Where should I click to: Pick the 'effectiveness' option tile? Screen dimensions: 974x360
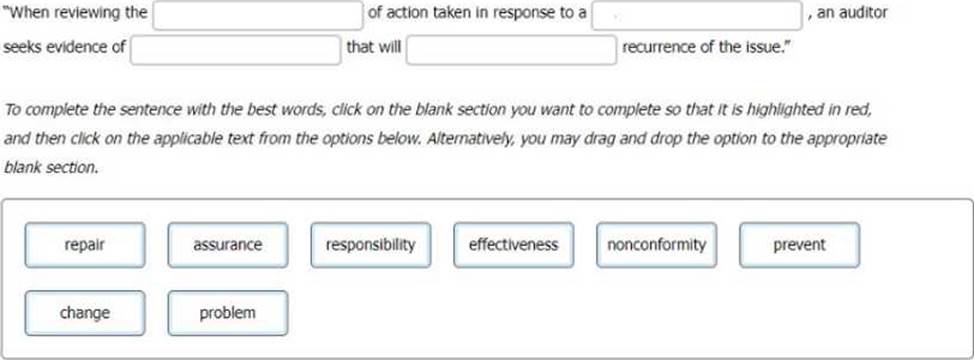click(x=514, y=245)
